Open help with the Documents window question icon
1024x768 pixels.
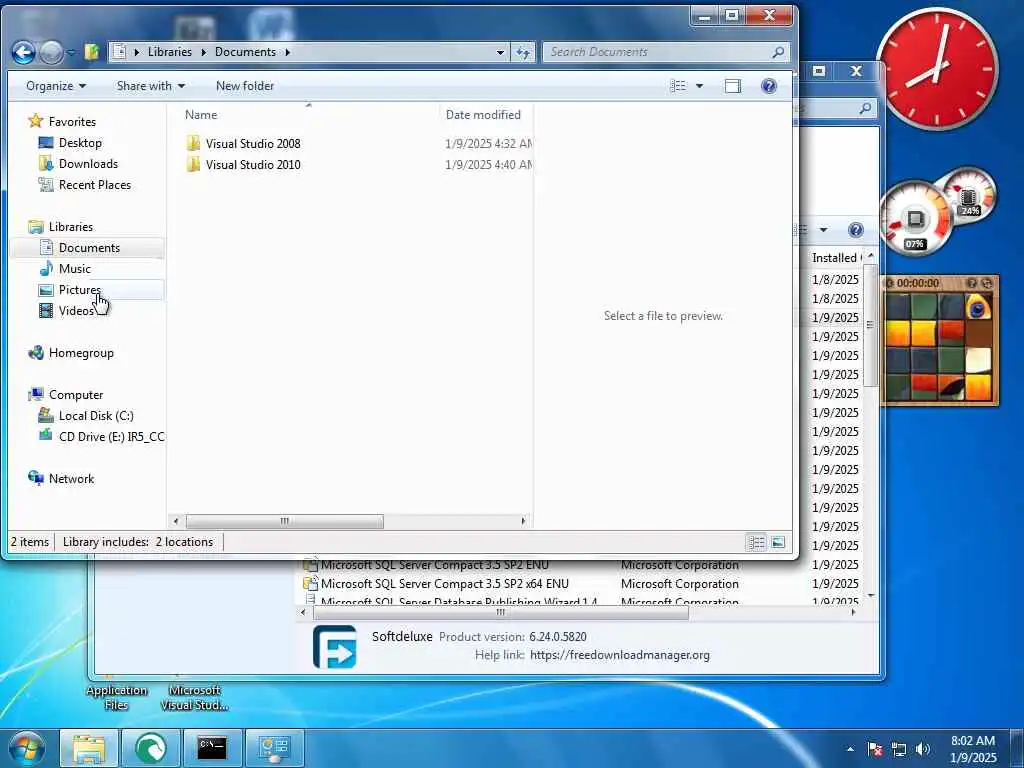pos(769,86)
